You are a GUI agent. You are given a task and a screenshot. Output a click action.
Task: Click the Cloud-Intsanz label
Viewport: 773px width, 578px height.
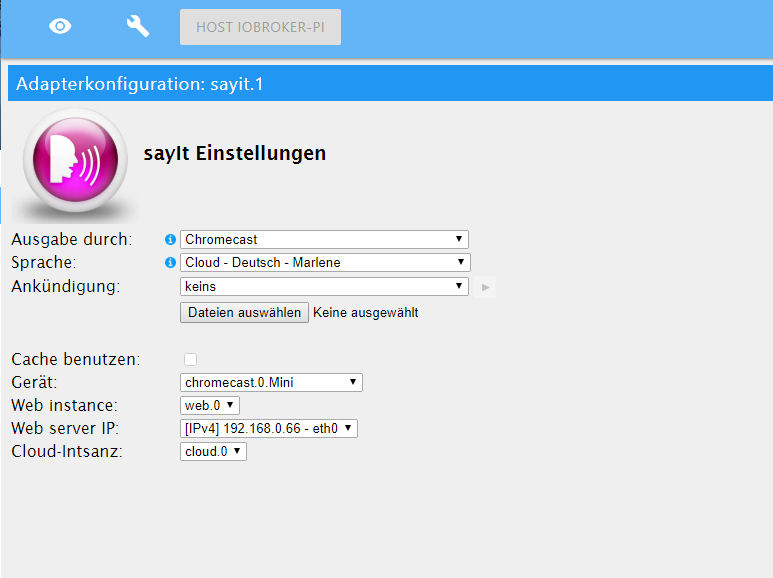click(x=67, y=451)
